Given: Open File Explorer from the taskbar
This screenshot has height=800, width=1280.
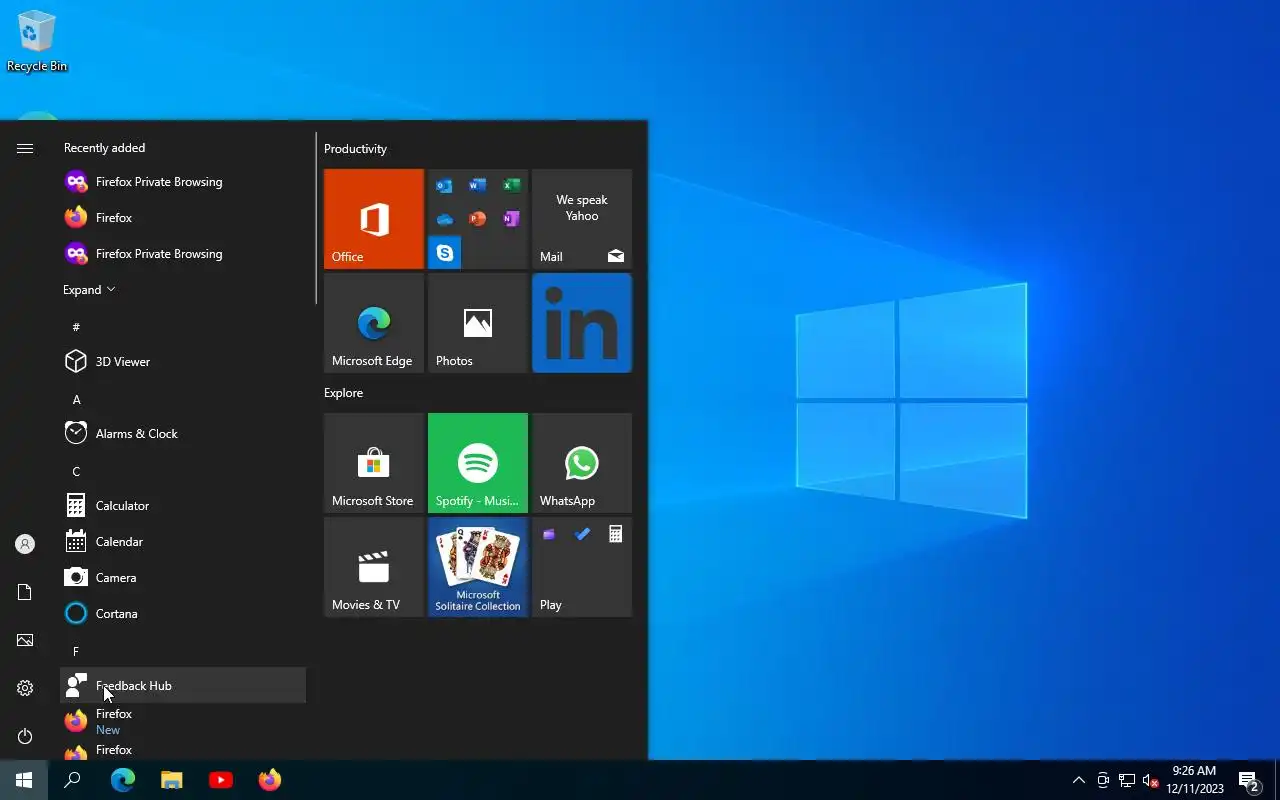Looking at the screenshot, I should click(172, 780).
